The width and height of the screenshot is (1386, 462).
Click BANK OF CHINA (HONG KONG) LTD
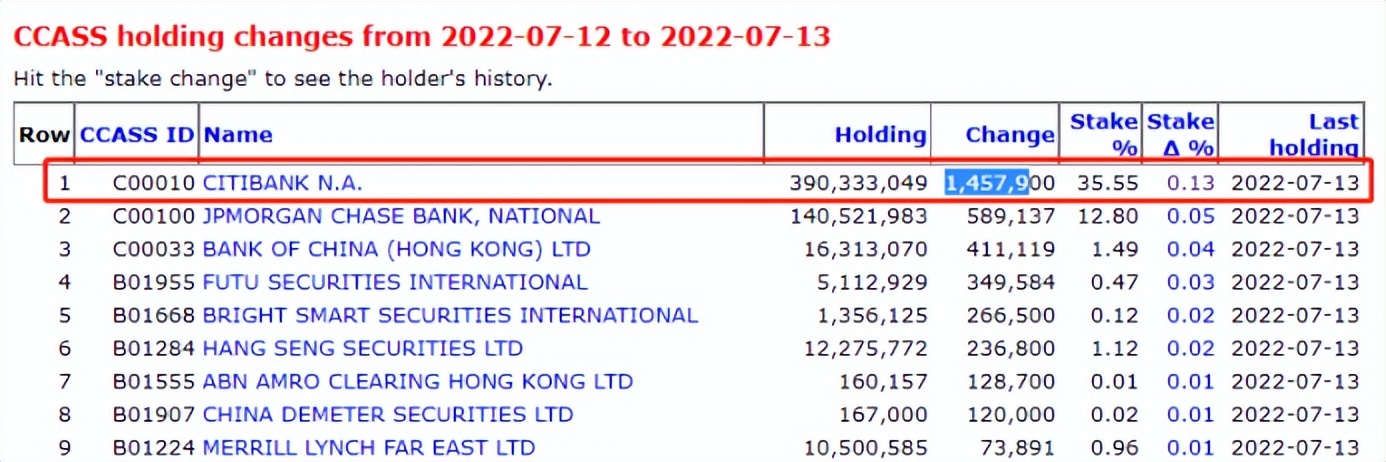[x=396, y=249]
